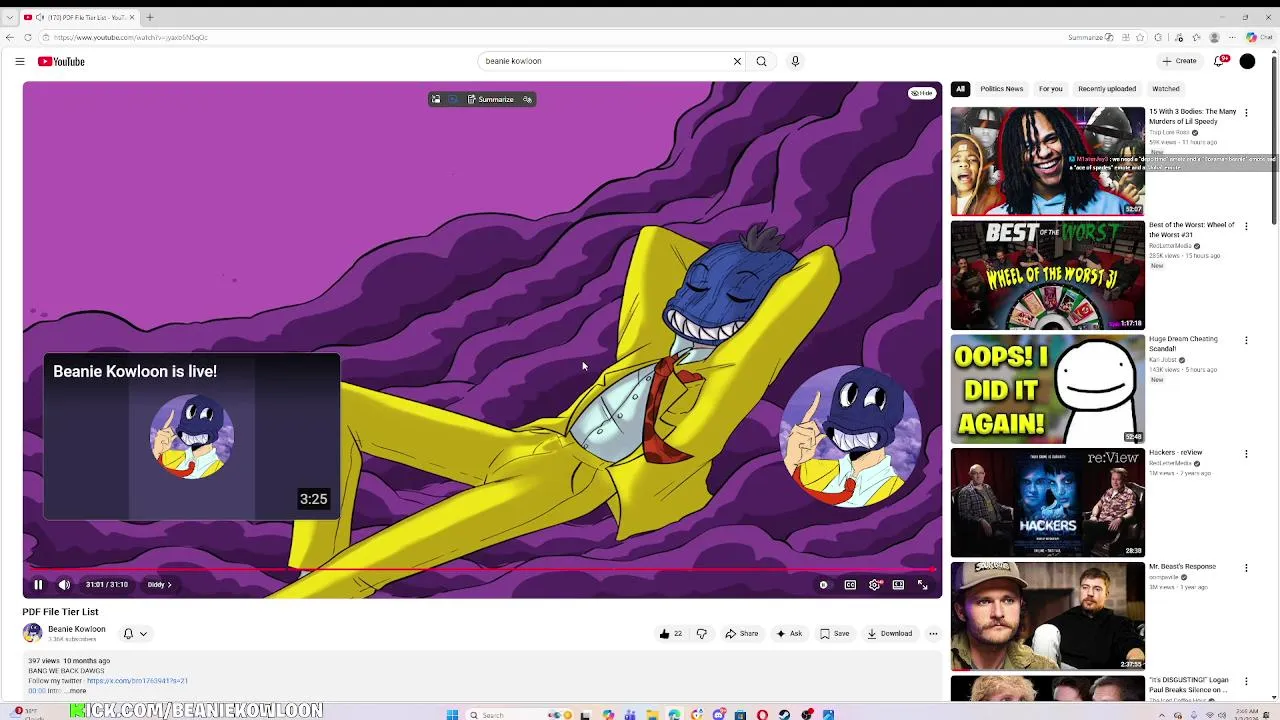Click Summarize in the video overlay toolbar
The height and width of the screenshot is (720, 1280).
tap(491, 99)
